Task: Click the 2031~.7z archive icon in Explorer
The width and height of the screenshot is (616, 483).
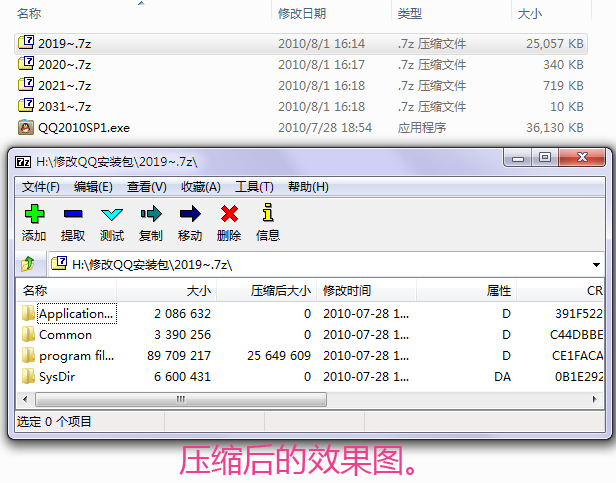Action: (x=26, y=105)
